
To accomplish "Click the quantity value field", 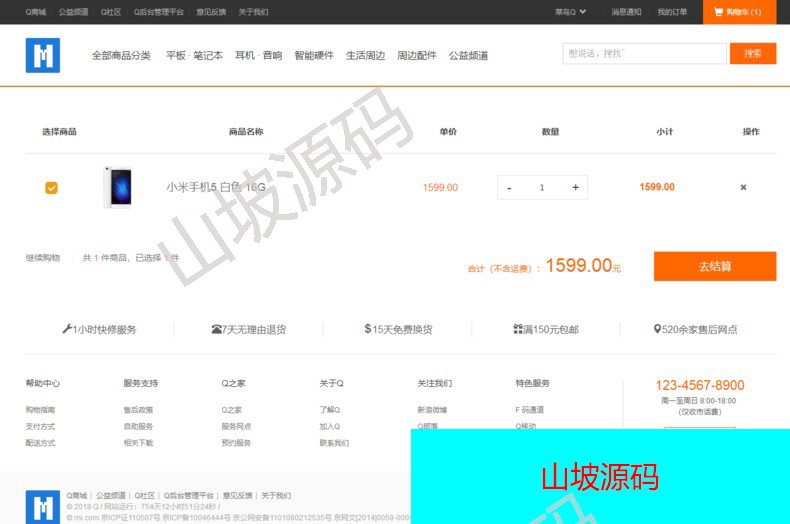I will point(542,187).
